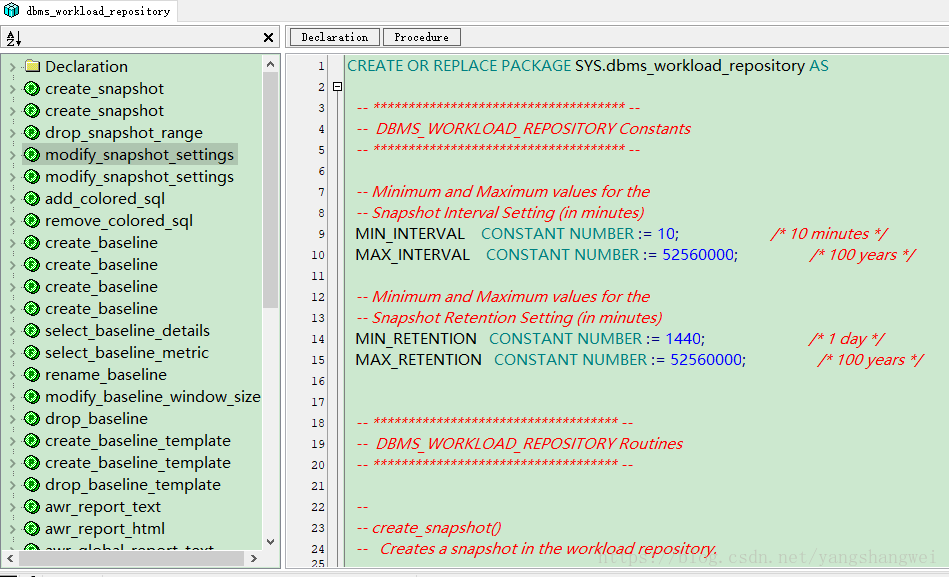Screen dimensions: 949x577
Task: Click the X icon to clear the filter
Action: click(x=267, y=37)
